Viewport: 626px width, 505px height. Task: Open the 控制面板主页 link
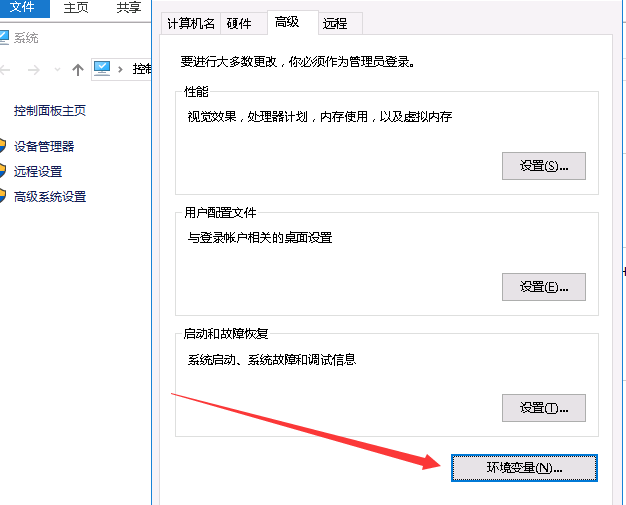tap(50, 111)
